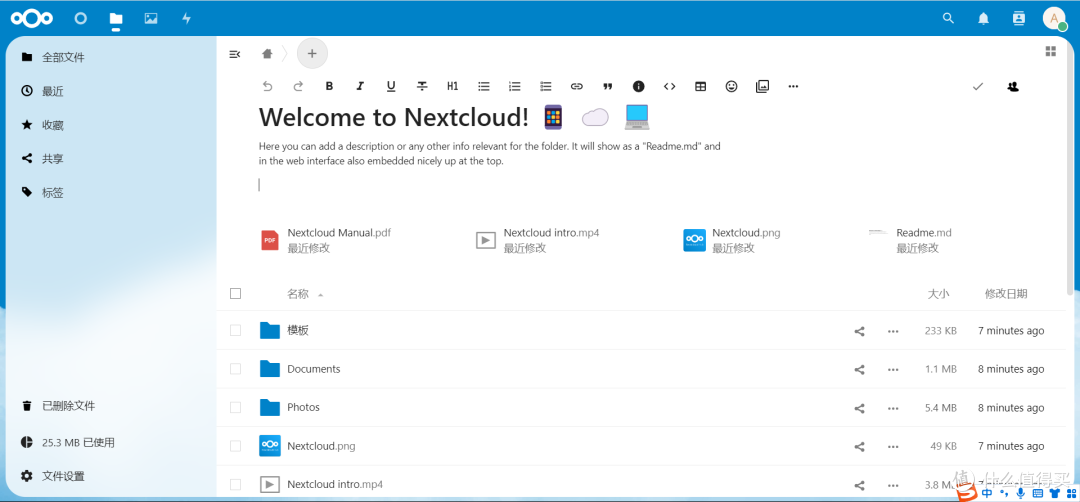Toggle strikethrough formatting

click(x=422, y=87)
